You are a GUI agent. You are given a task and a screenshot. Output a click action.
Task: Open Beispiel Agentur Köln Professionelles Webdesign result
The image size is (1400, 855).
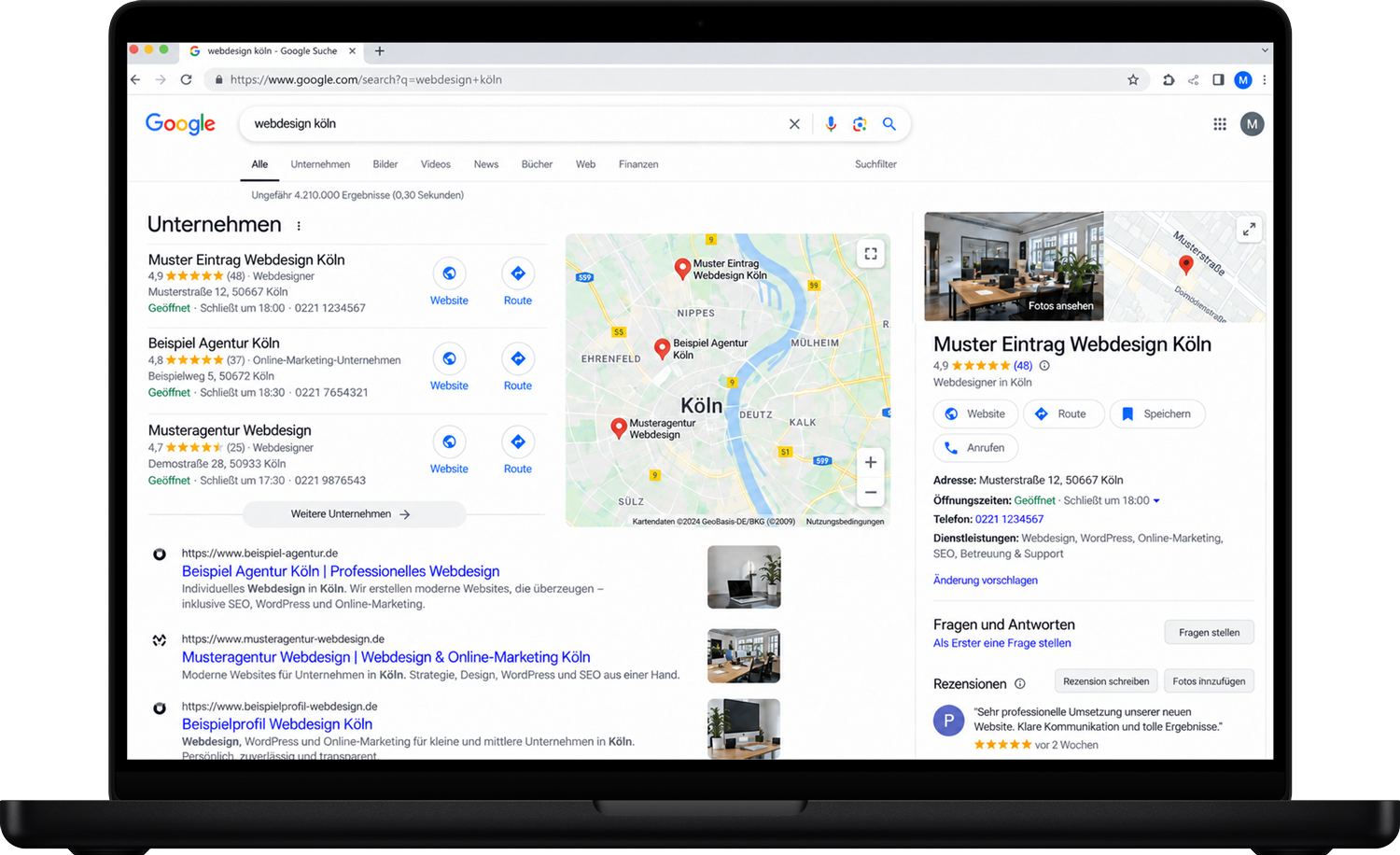click(341, 571)
